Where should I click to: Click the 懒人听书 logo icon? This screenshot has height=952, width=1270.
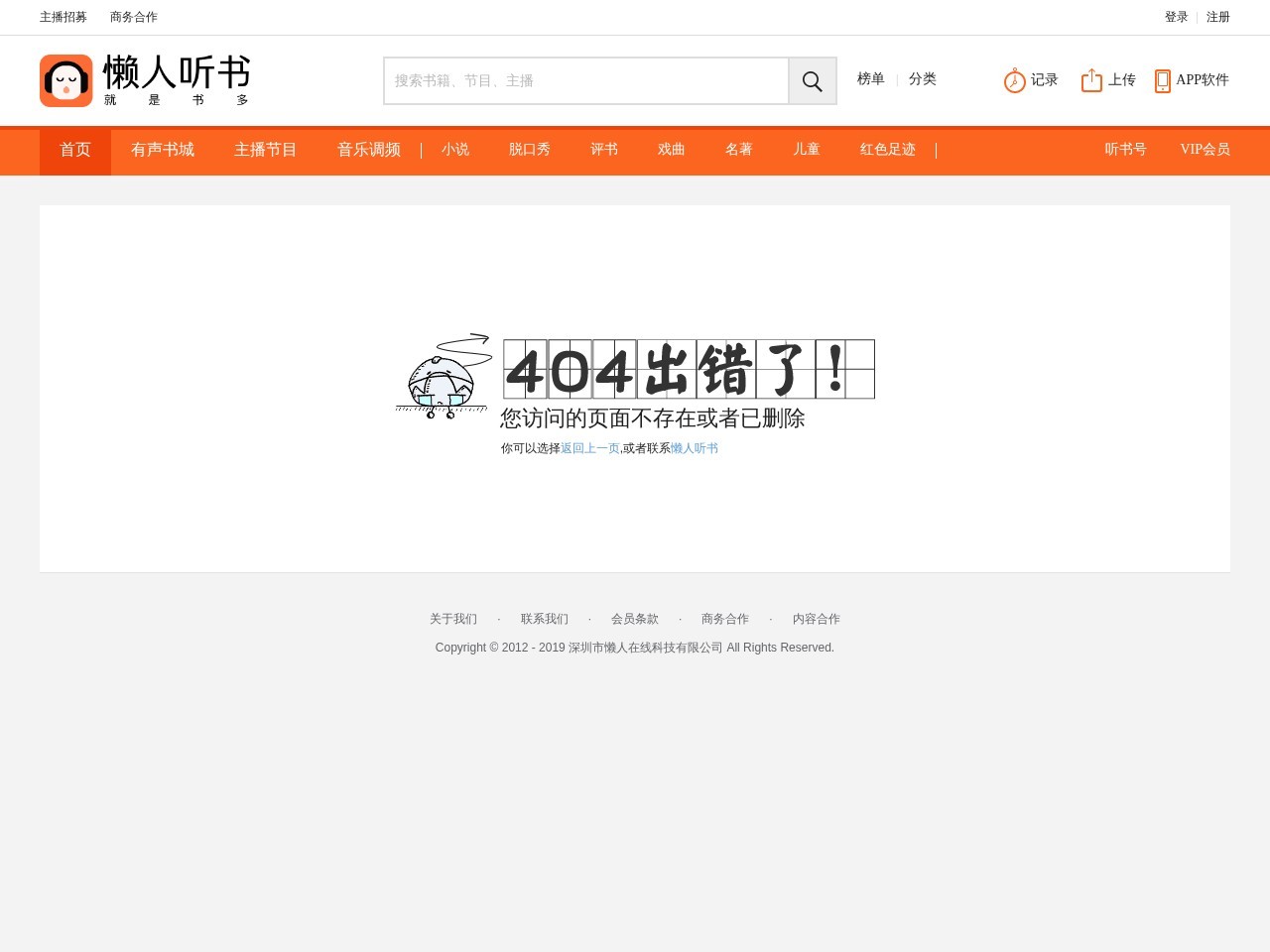coord(65,80)
